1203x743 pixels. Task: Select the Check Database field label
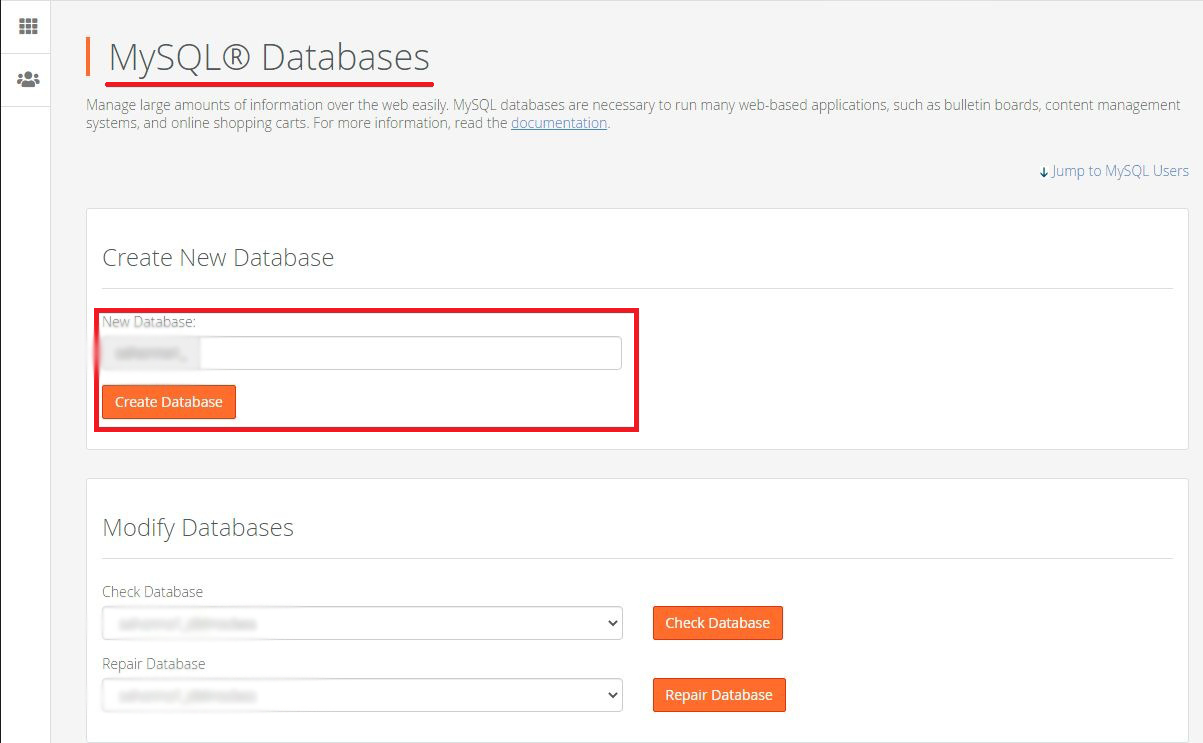pyautogui.click(x=153, y=592)
